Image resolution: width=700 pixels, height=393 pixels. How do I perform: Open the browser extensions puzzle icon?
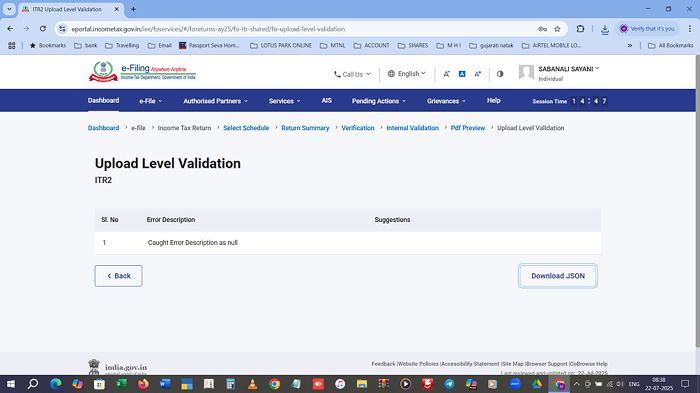point(580,29)
